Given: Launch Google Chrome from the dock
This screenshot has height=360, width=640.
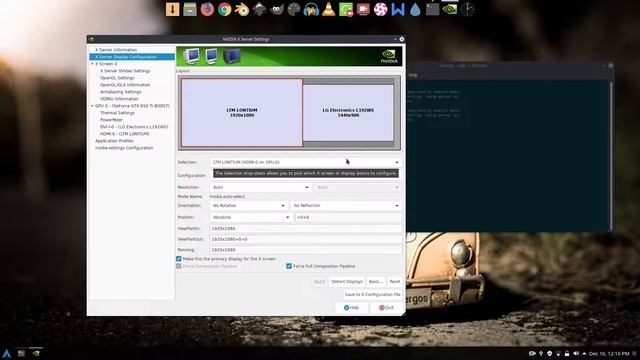Looking at the screenshot, I should click(224, 9).
